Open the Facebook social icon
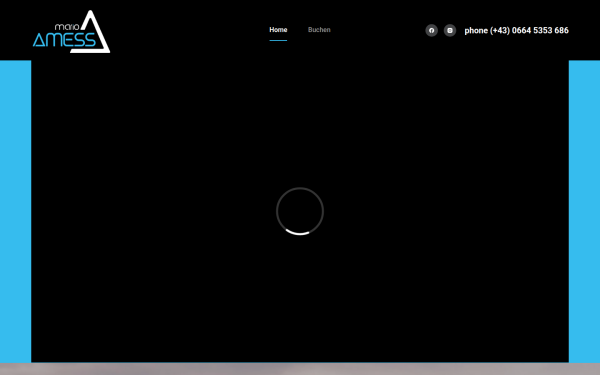The image size is (600, 375). 432,30
